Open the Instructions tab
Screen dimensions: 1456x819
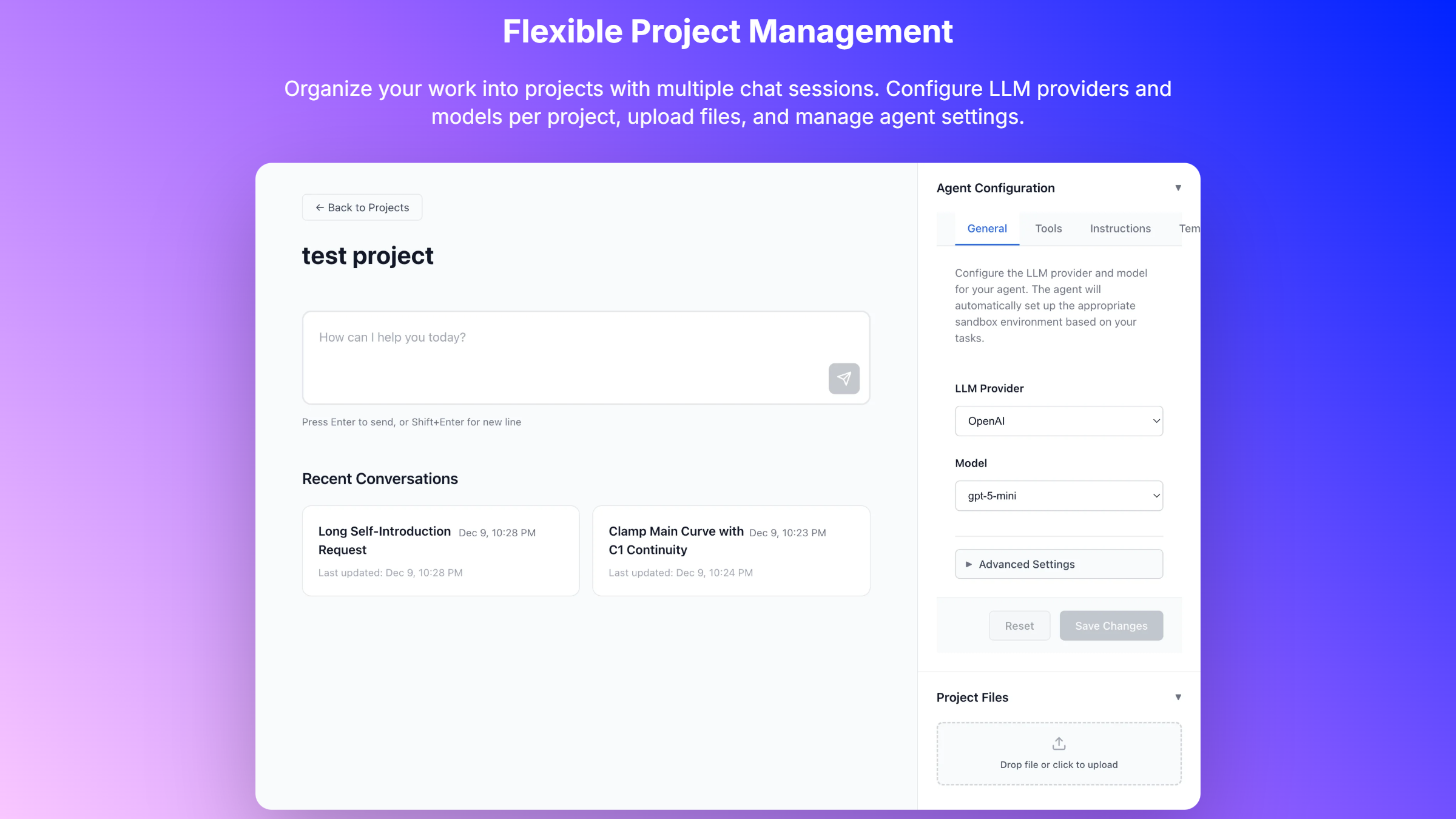(1120, 229)
